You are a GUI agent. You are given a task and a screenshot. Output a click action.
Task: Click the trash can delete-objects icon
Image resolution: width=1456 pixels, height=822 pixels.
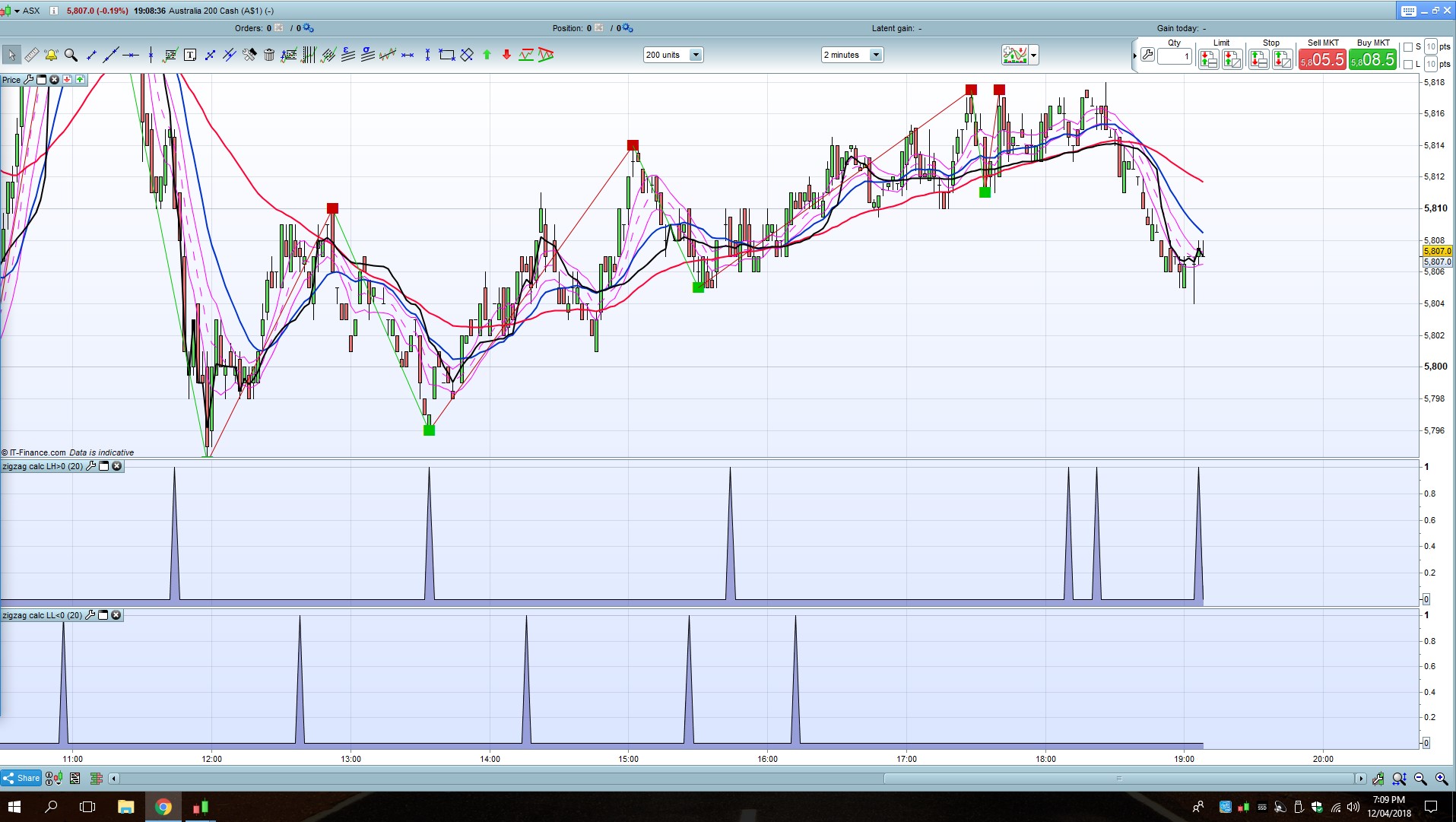click(269, 55)
